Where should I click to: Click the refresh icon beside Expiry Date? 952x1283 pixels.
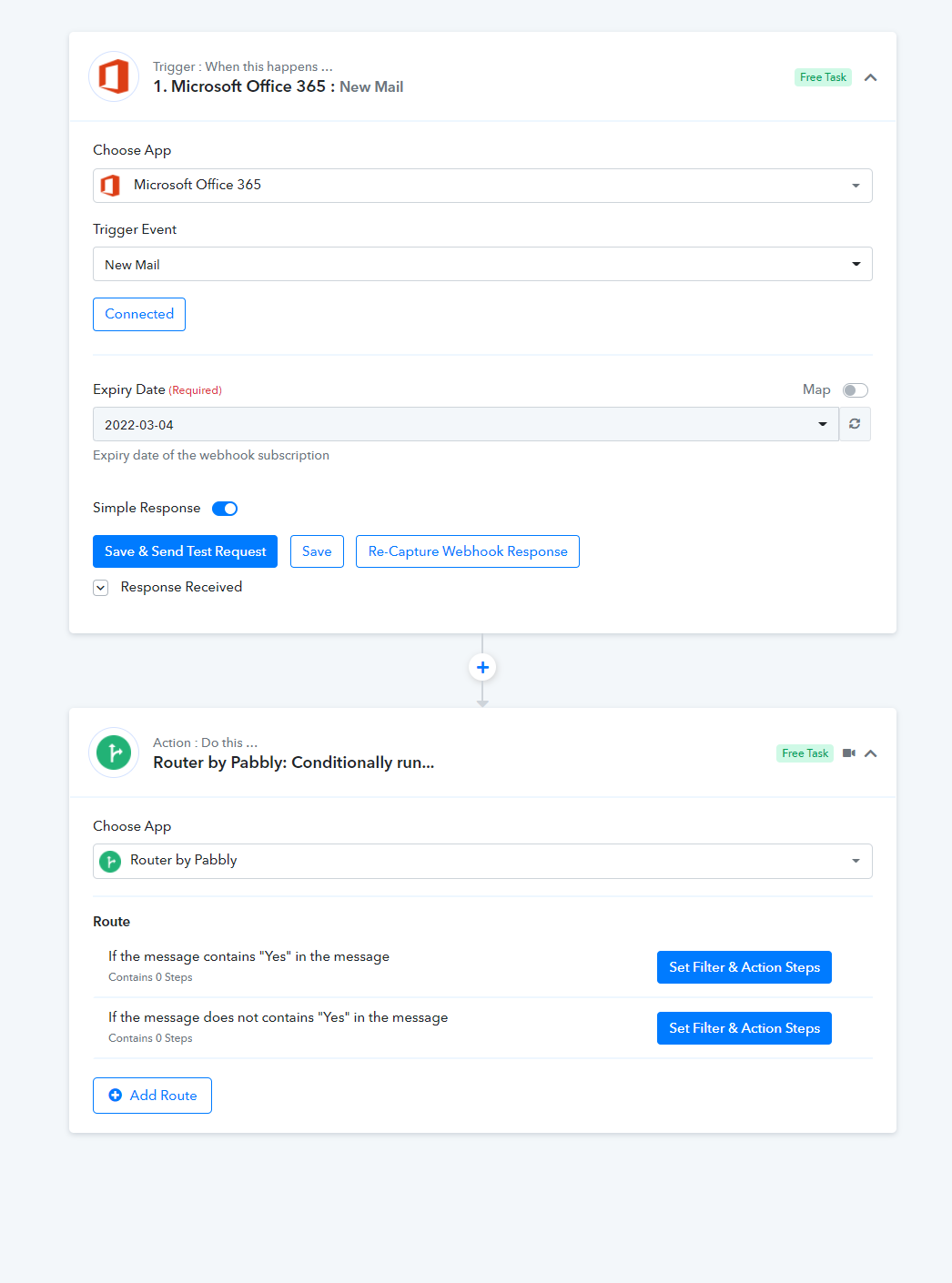[x=855, y=424]
